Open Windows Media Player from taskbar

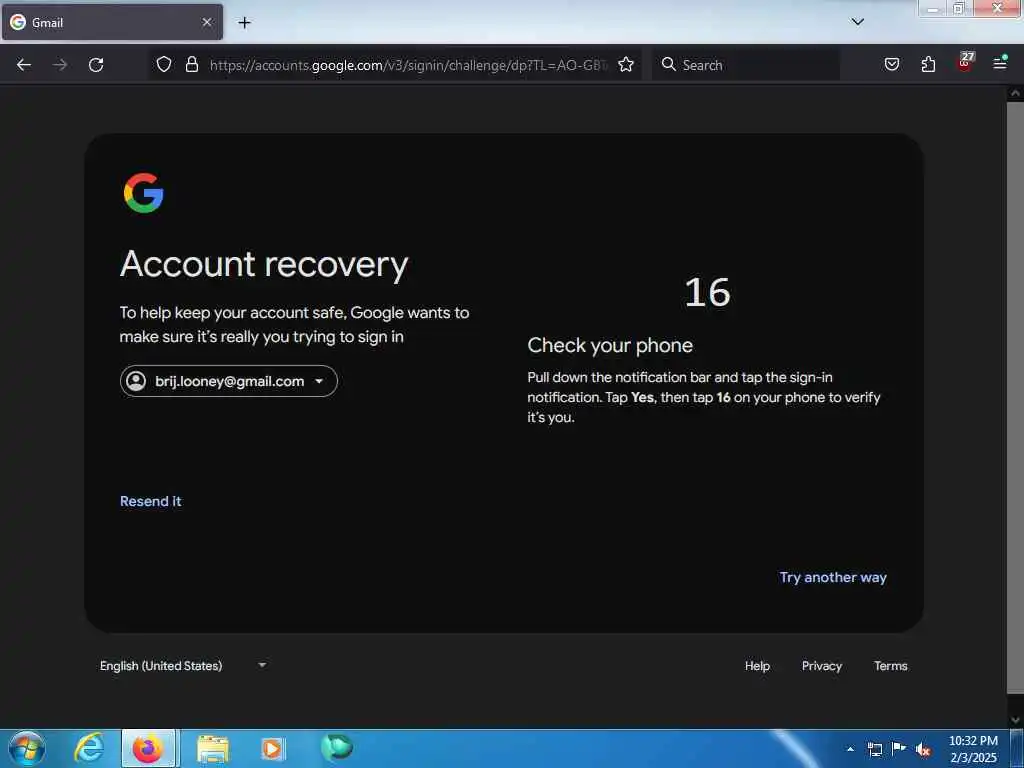pos(272,749)
